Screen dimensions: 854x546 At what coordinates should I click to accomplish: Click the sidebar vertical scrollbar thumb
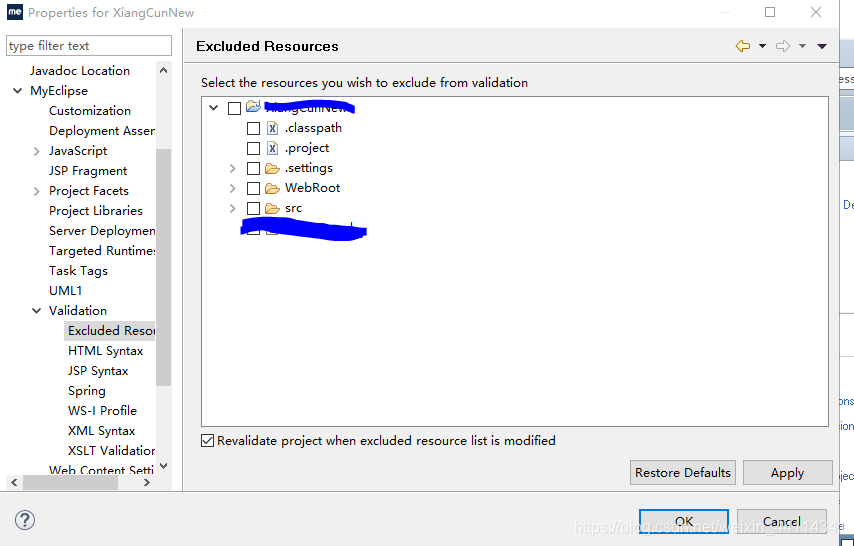163,267
